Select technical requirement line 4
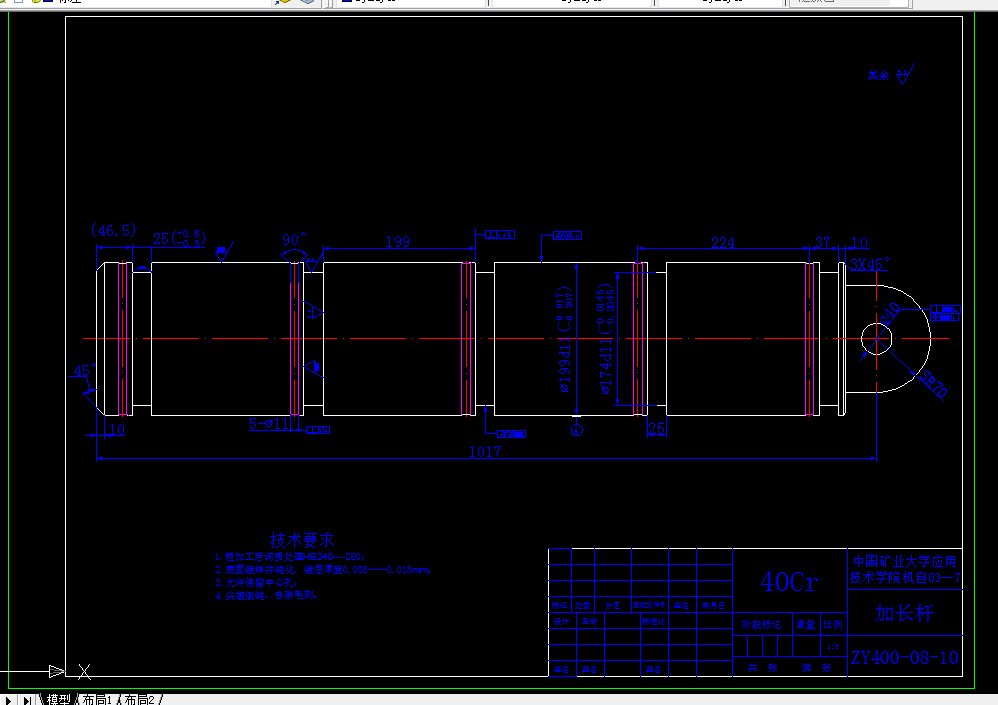 coord(266,595)
